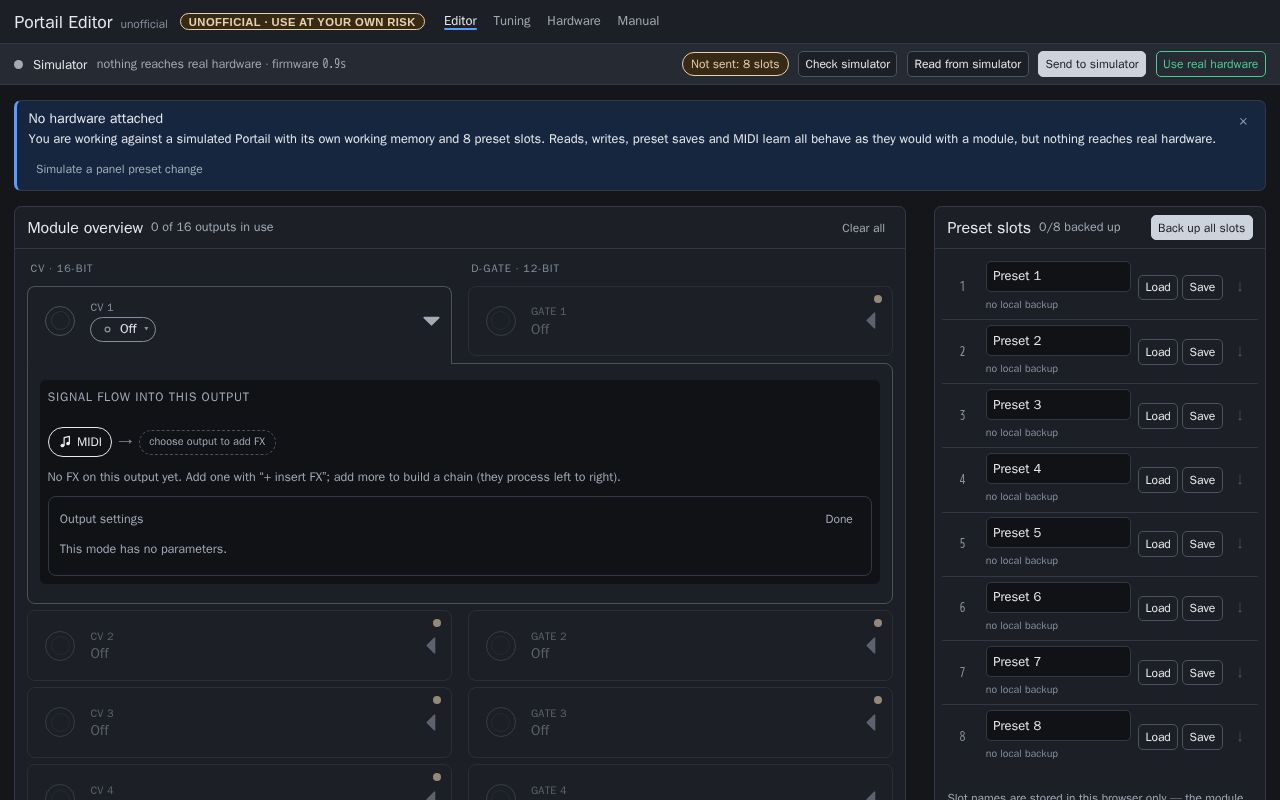Screen dimensions: 1280x800
Task: Click the Not sent: 8 slots badge
Action: point(735,64)
